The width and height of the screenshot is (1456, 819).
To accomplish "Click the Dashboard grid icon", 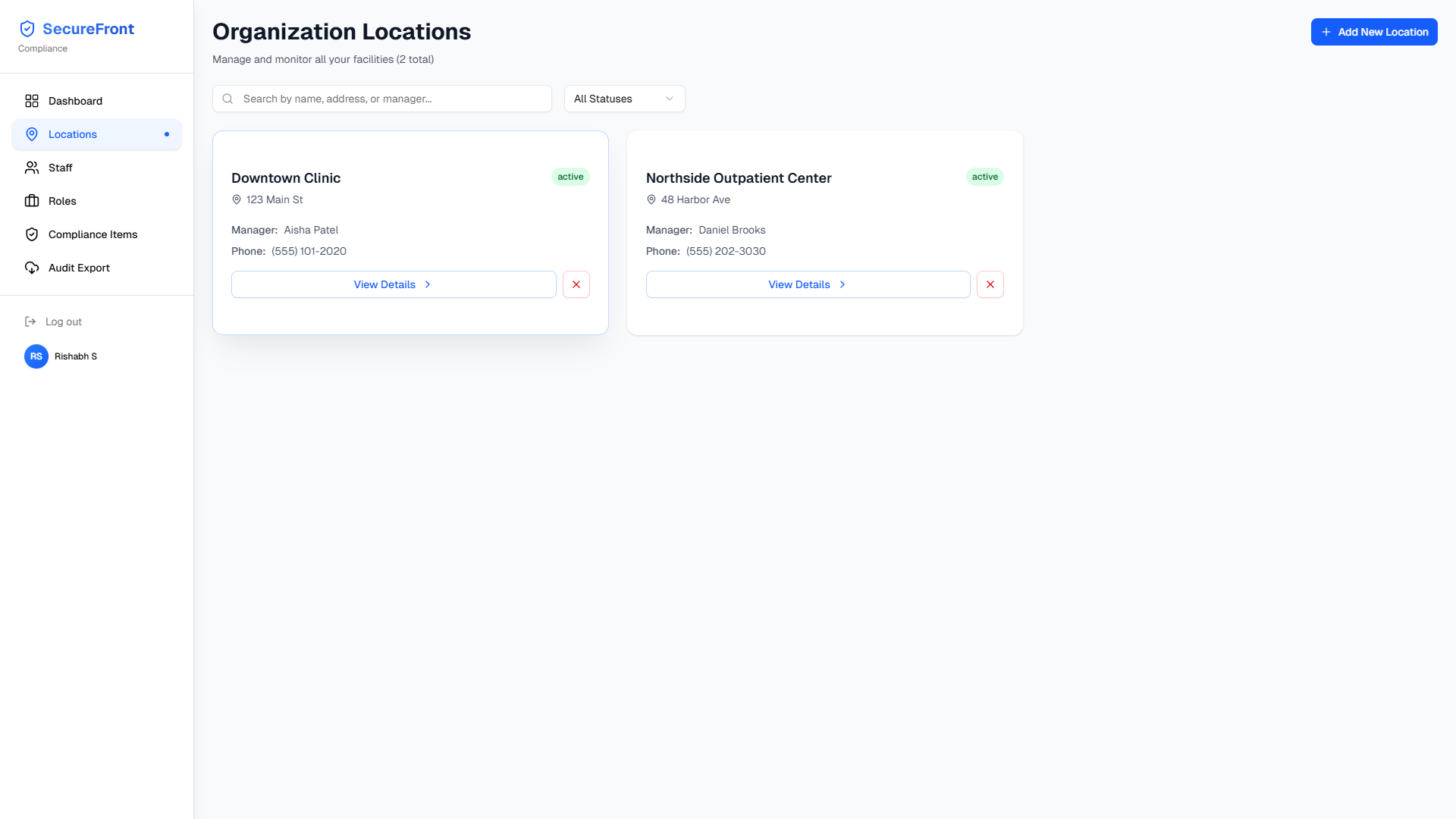I will point(32,101).
